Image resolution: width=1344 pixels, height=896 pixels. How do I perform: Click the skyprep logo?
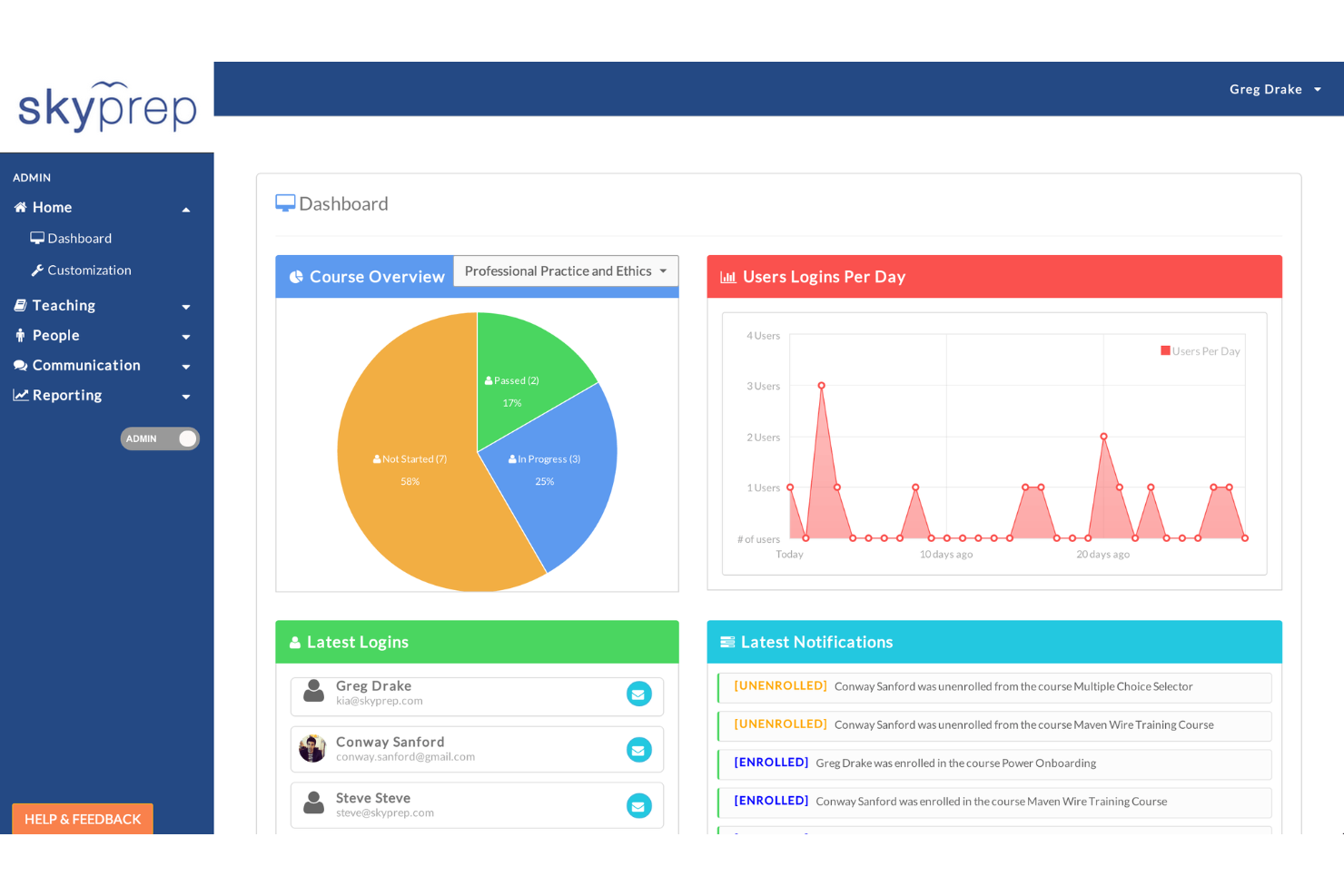pyautogui.click(x=106, y=106)
